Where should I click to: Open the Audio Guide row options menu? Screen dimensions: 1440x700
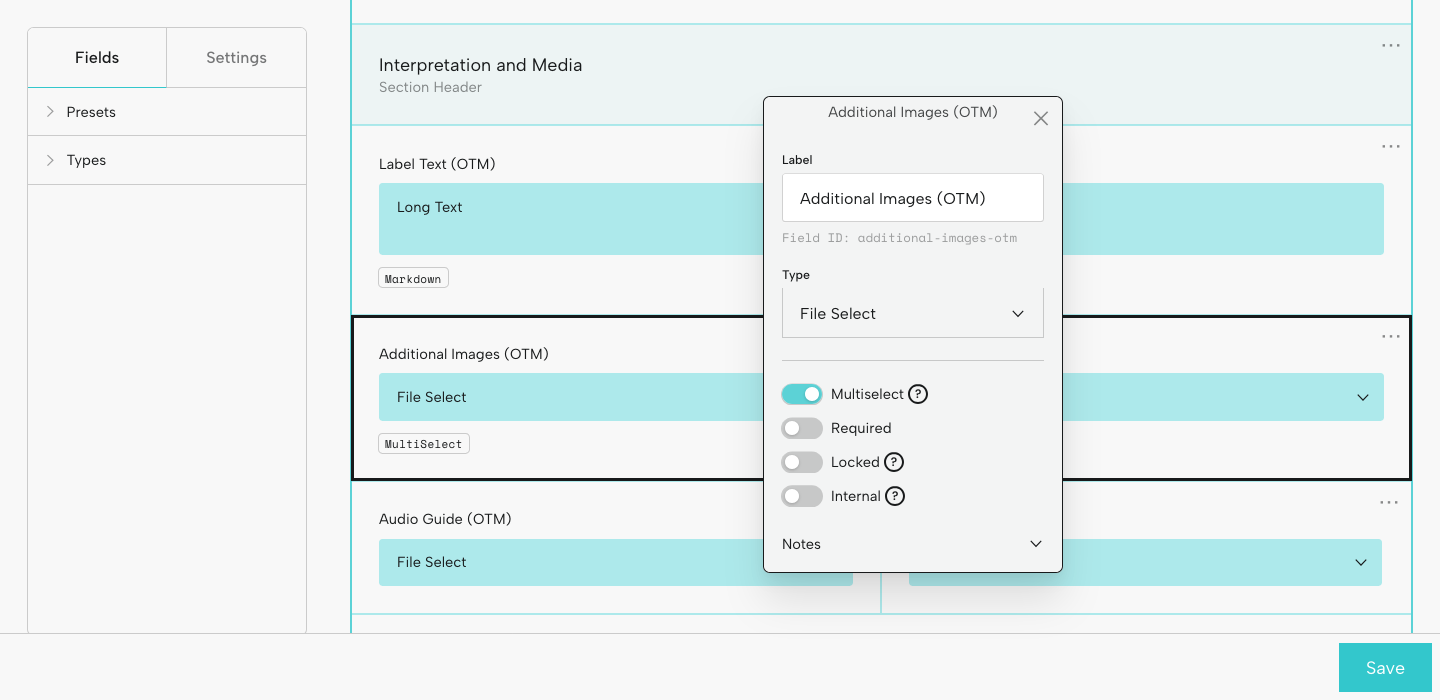click(x=1388, y=503)
